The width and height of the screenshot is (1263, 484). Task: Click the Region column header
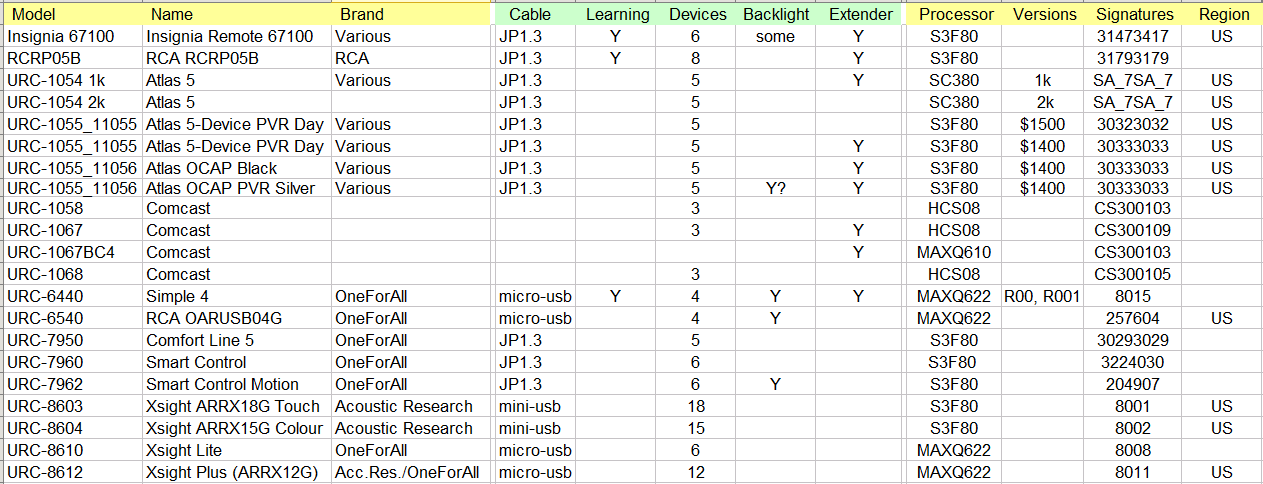tap(1224, 15)
